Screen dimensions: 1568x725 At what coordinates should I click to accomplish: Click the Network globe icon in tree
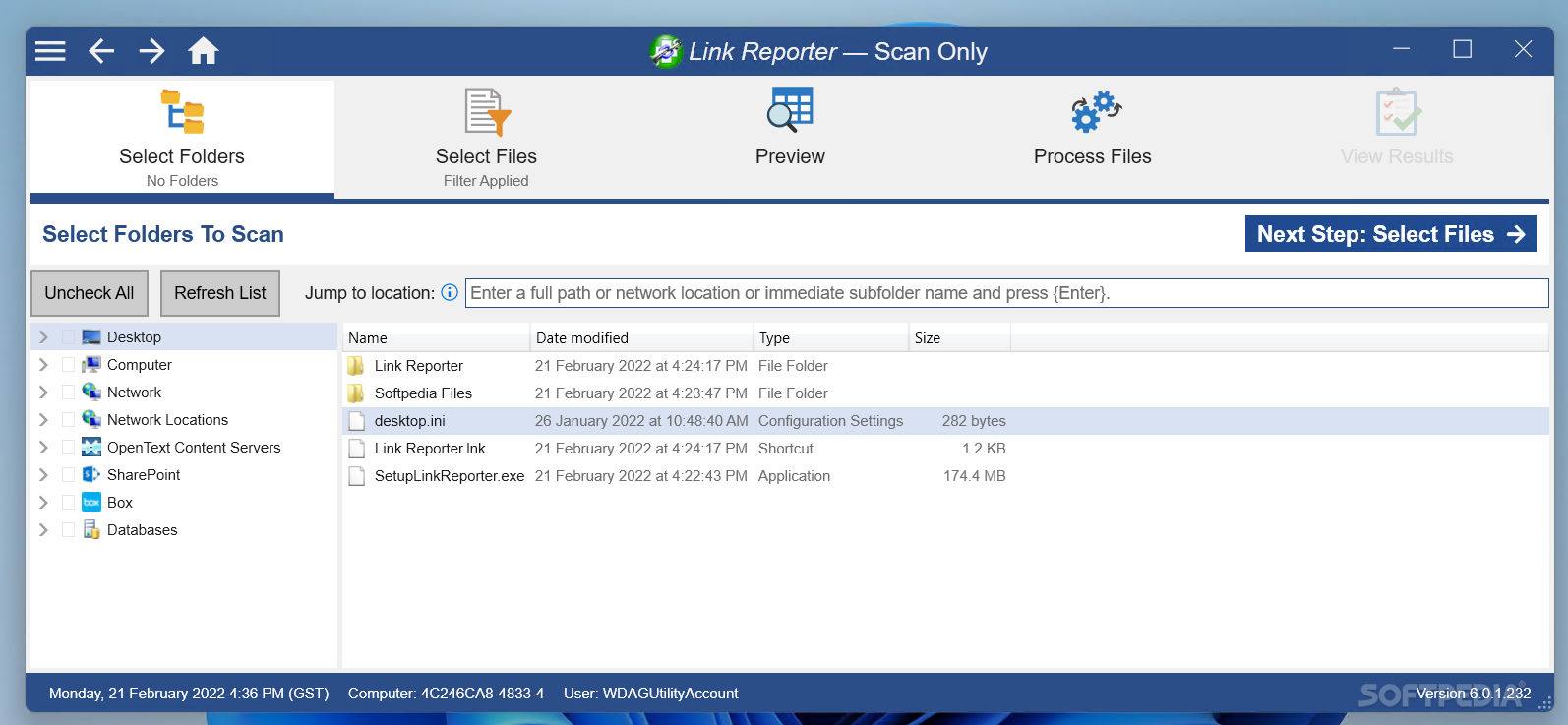[x=91, y=392]
